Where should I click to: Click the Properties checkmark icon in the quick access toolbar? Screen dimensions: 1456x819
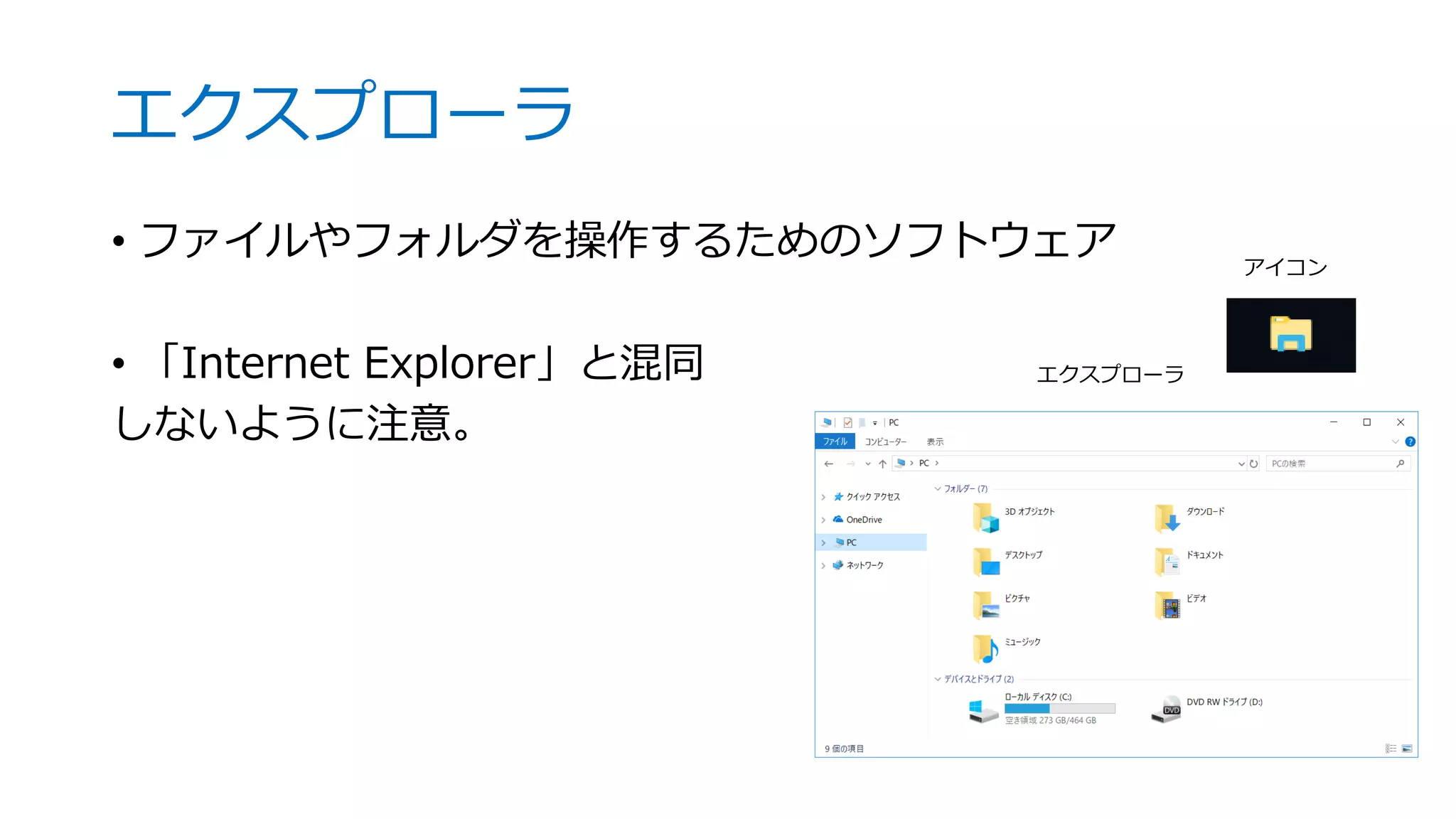(x=847, y=422)
